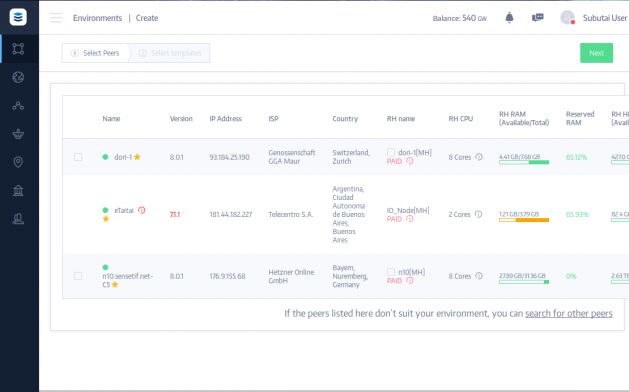This screenshot has height=392, width=629.
Task: Click info icon next to 2 Cores
Action: click(x=479, y=214)
